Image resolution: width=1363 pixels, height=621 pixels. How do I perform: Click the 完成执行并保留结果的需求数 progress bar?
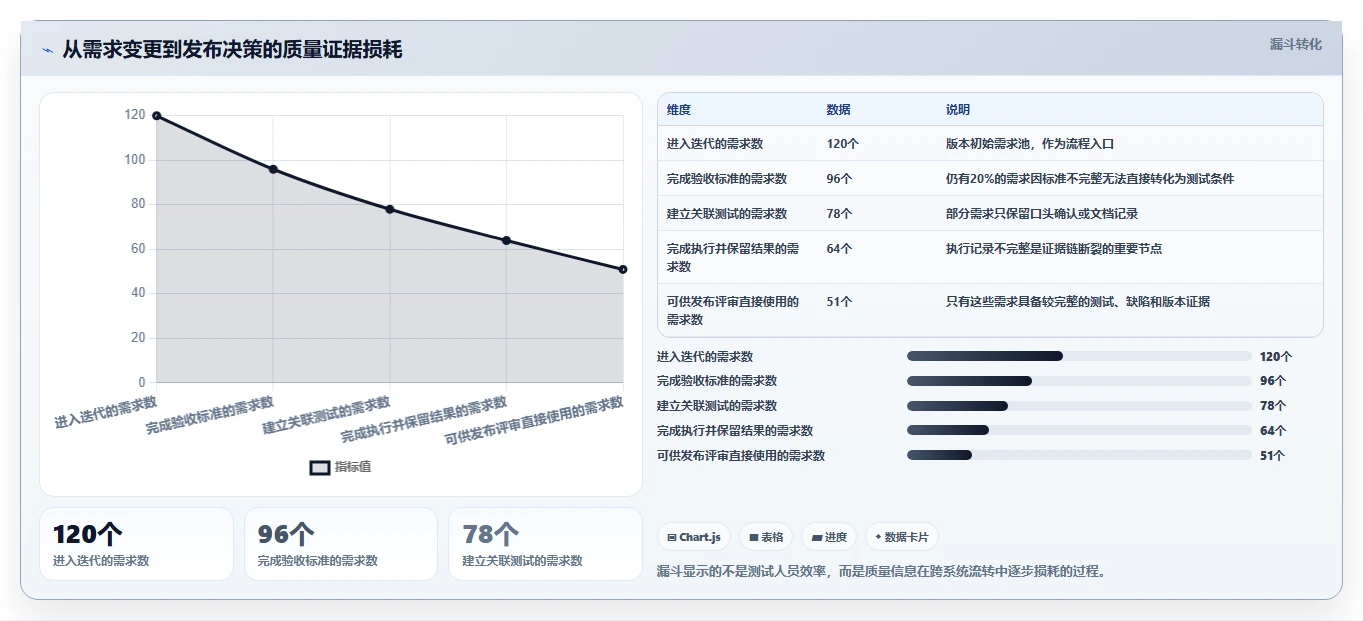(x=1079, y=431)
